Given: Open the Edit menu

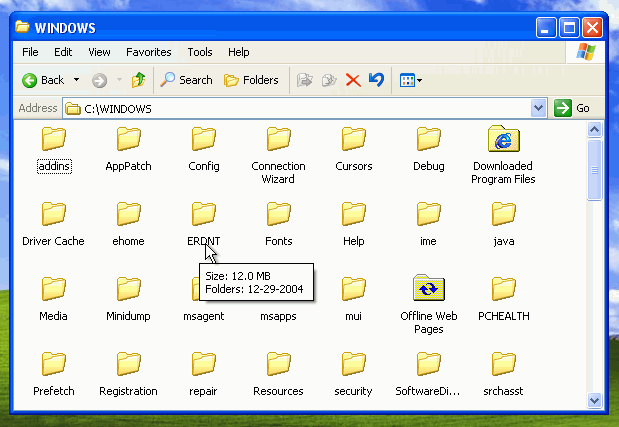Looking at the screenshot, I should [x=63, y=52].
